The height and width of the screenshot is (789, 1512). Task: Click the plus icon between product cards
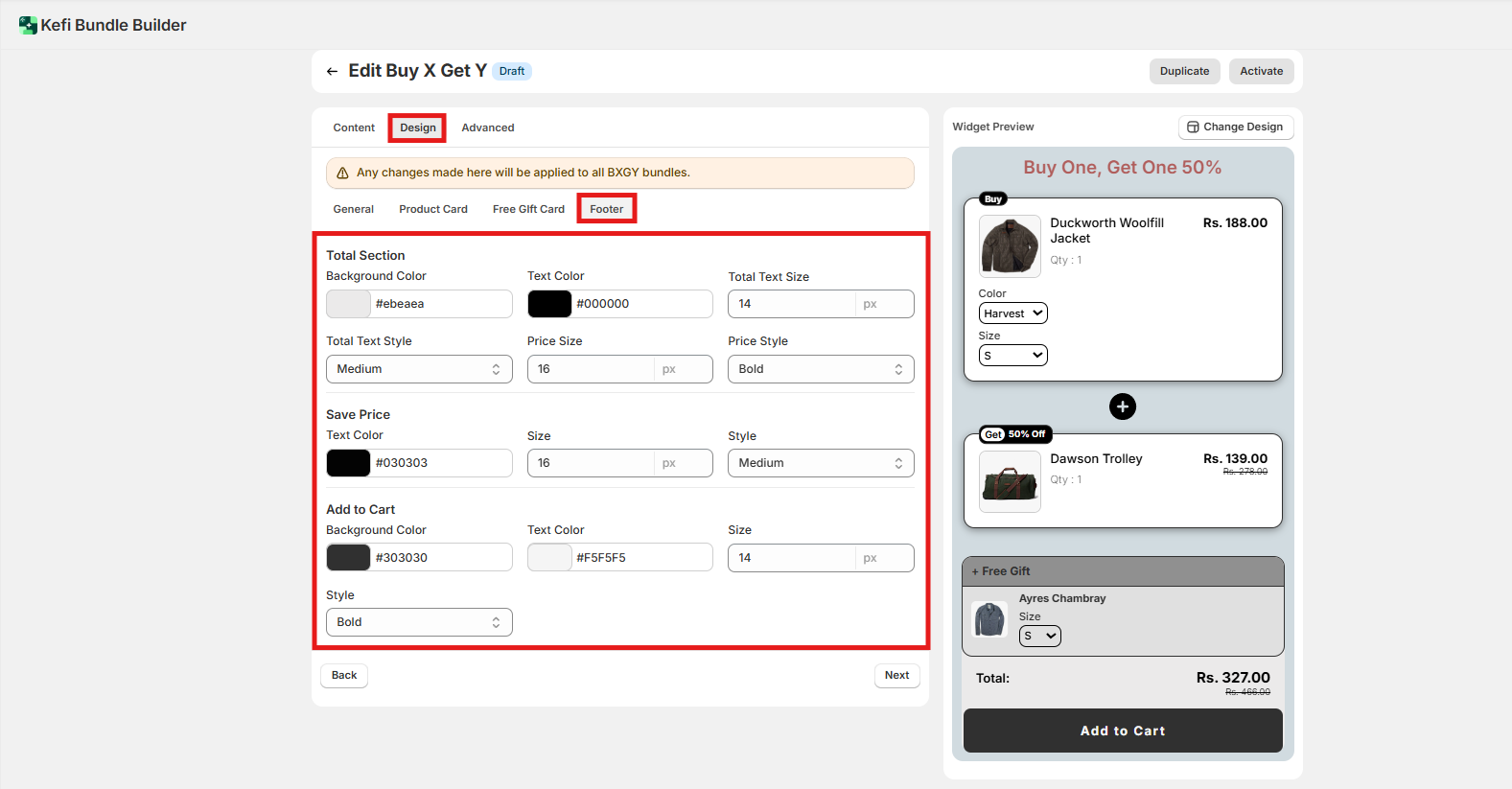1122,406
